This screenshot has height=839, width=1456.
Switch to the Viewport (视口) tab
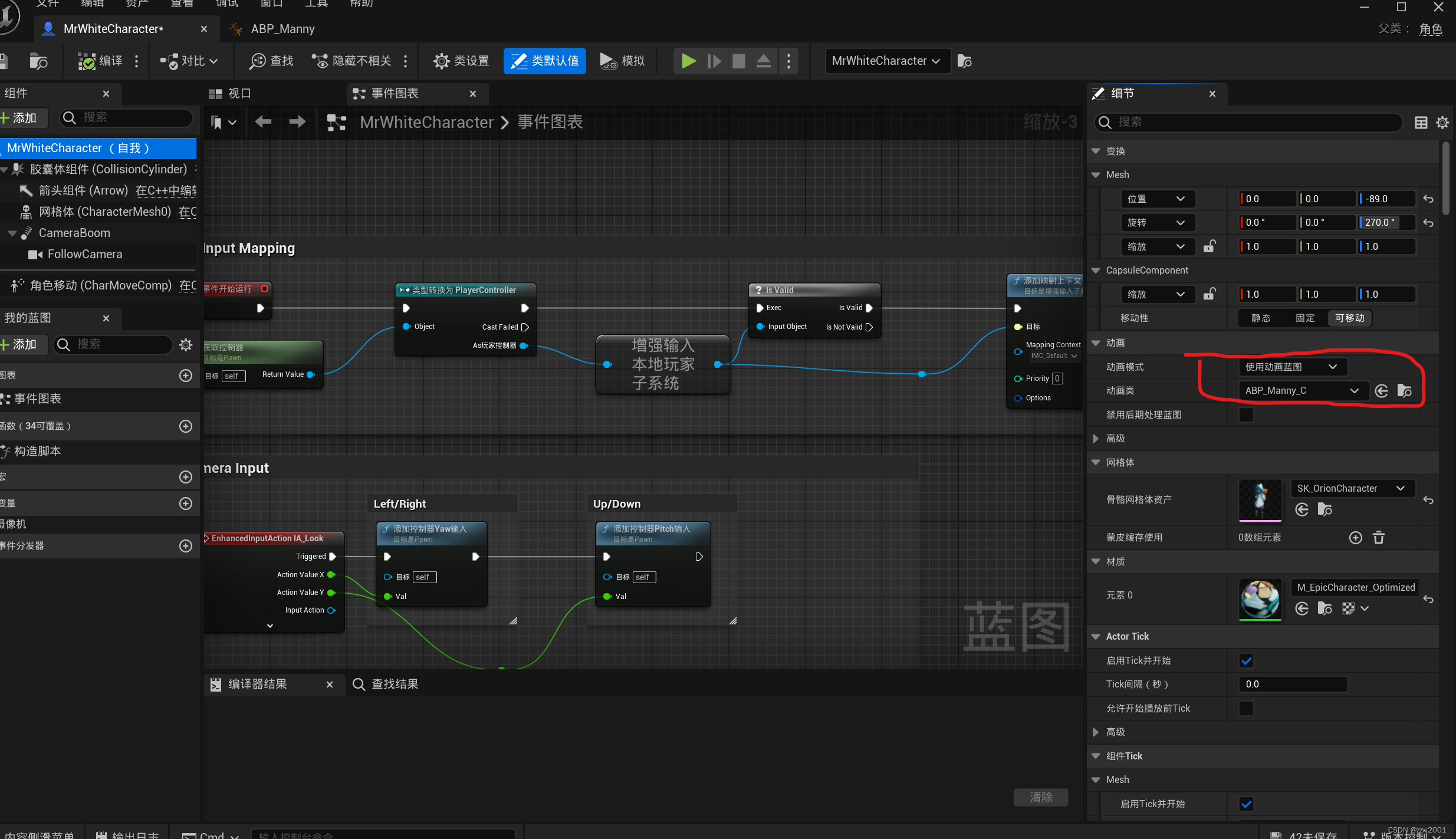coord(231,93)
